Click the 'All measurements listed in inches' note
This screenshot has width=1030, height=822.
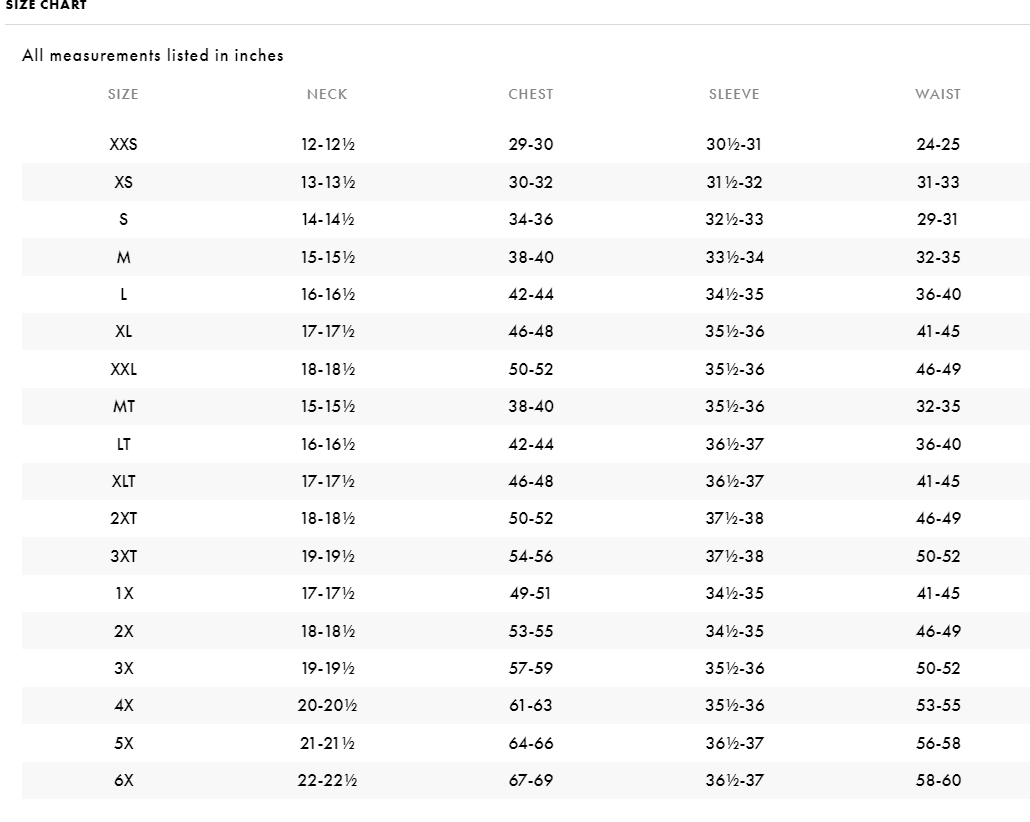(x=153, y=56)
